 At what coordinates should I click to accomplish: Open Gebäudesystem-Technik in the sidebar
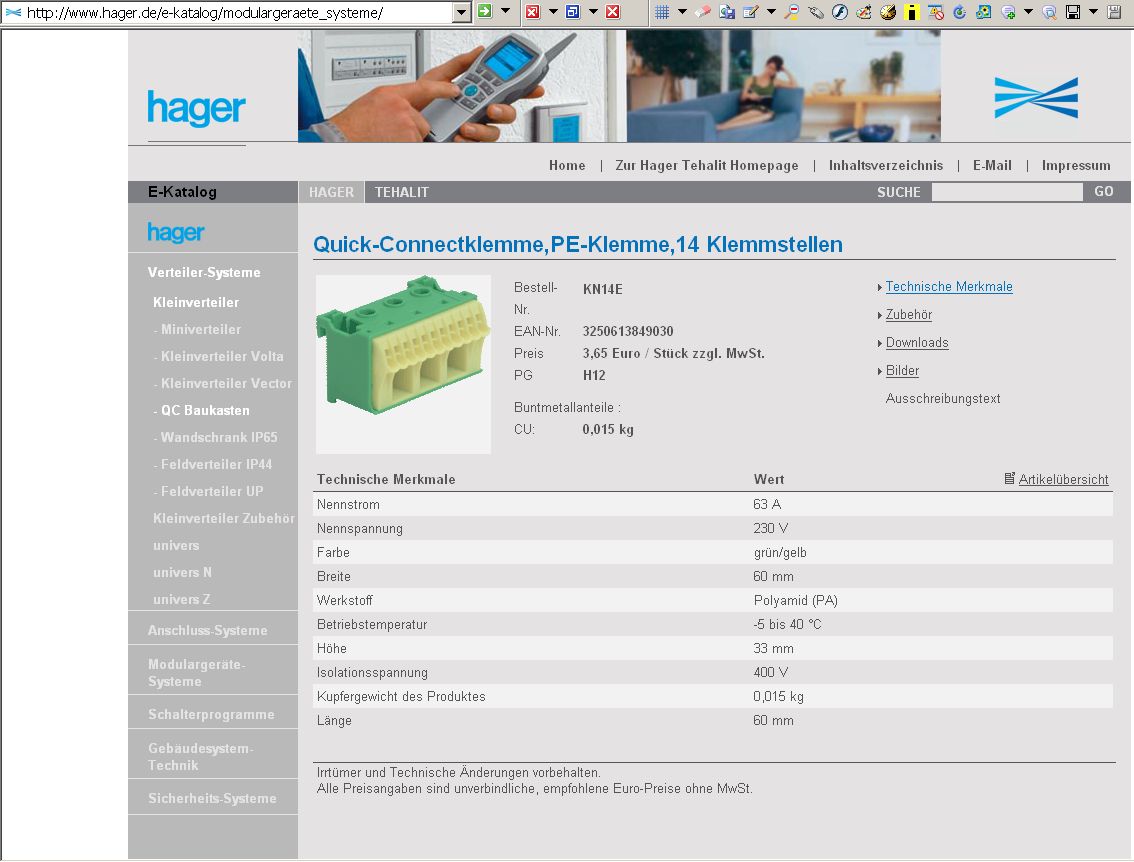(201, 756)
